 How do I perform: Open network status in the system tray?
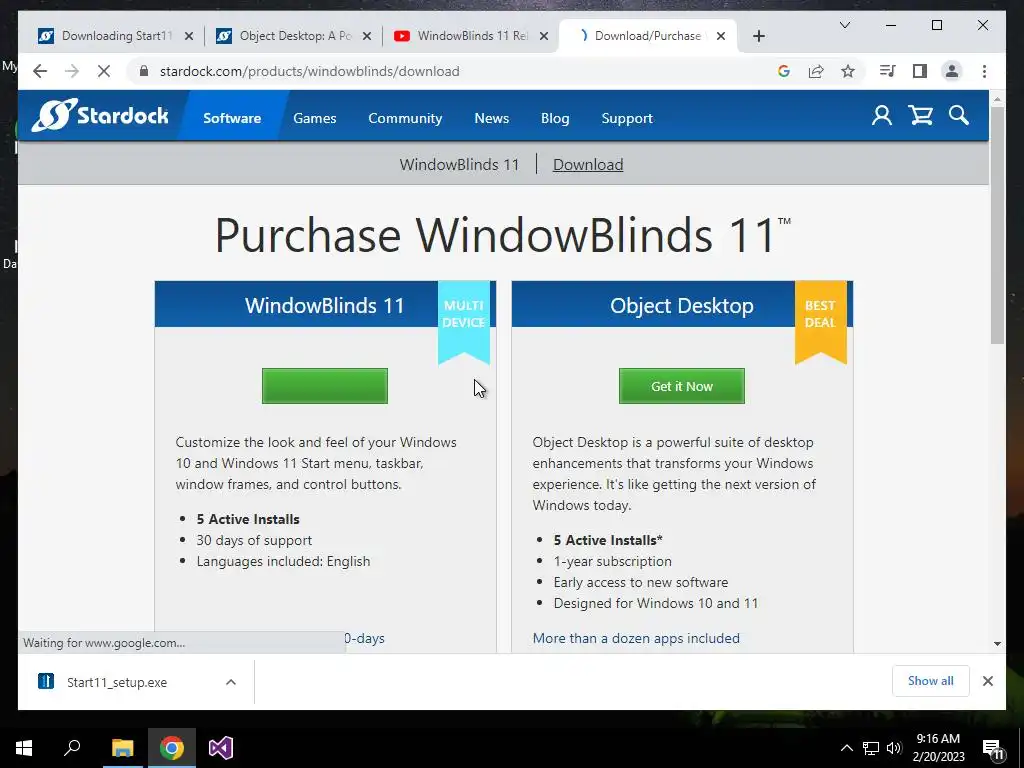[x=871, y=748]
